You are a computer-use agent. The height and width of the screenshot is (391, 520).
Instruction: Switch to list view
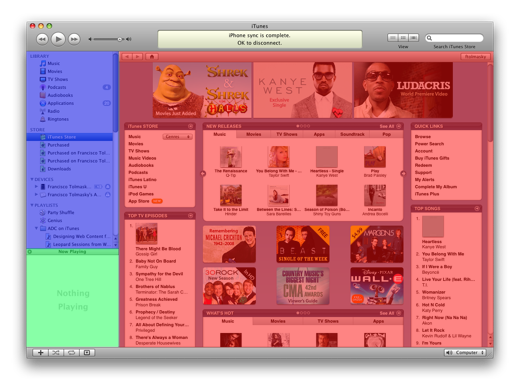coord(393,38)
